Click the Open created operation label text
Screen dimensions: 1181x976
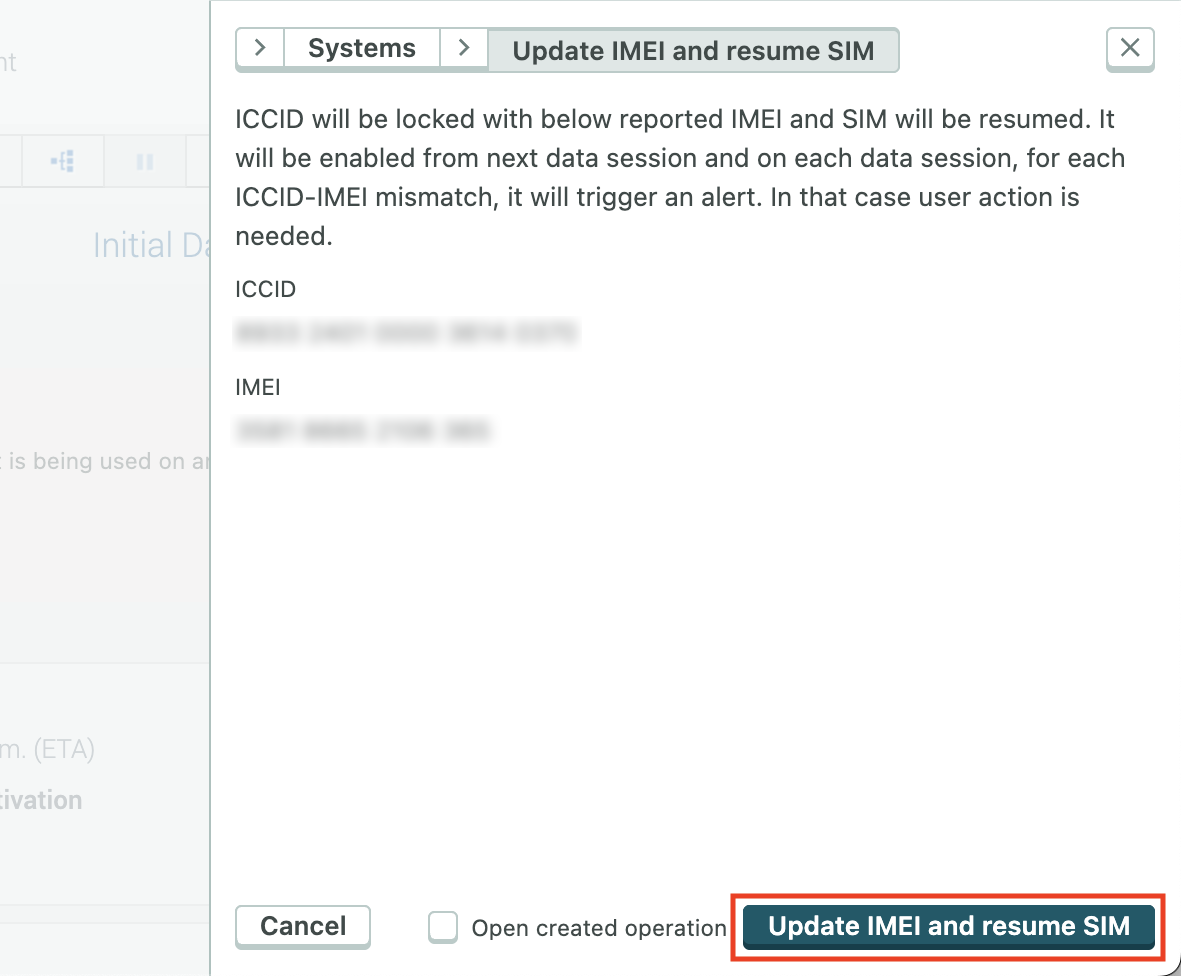(599, 928)
